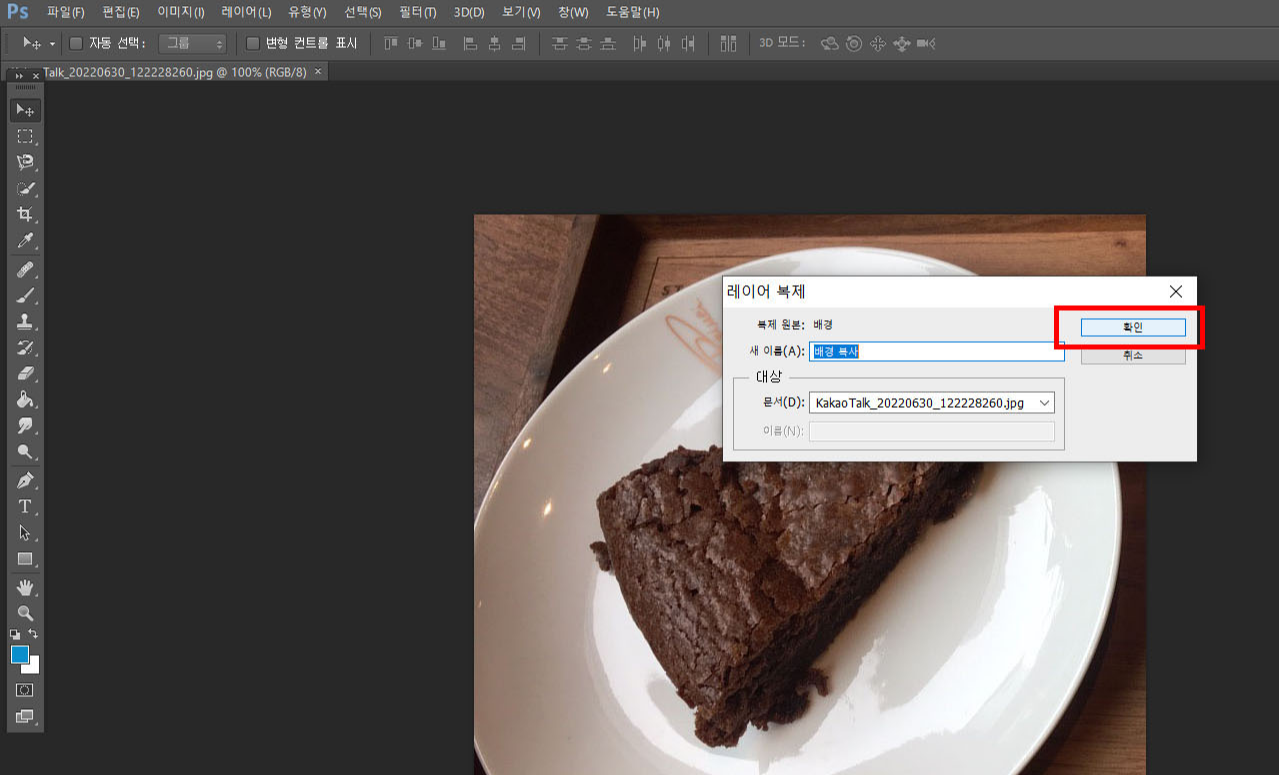
Task: Enable the 변형 컨트롤 표시 checkbox
Action: click(253, 44)
